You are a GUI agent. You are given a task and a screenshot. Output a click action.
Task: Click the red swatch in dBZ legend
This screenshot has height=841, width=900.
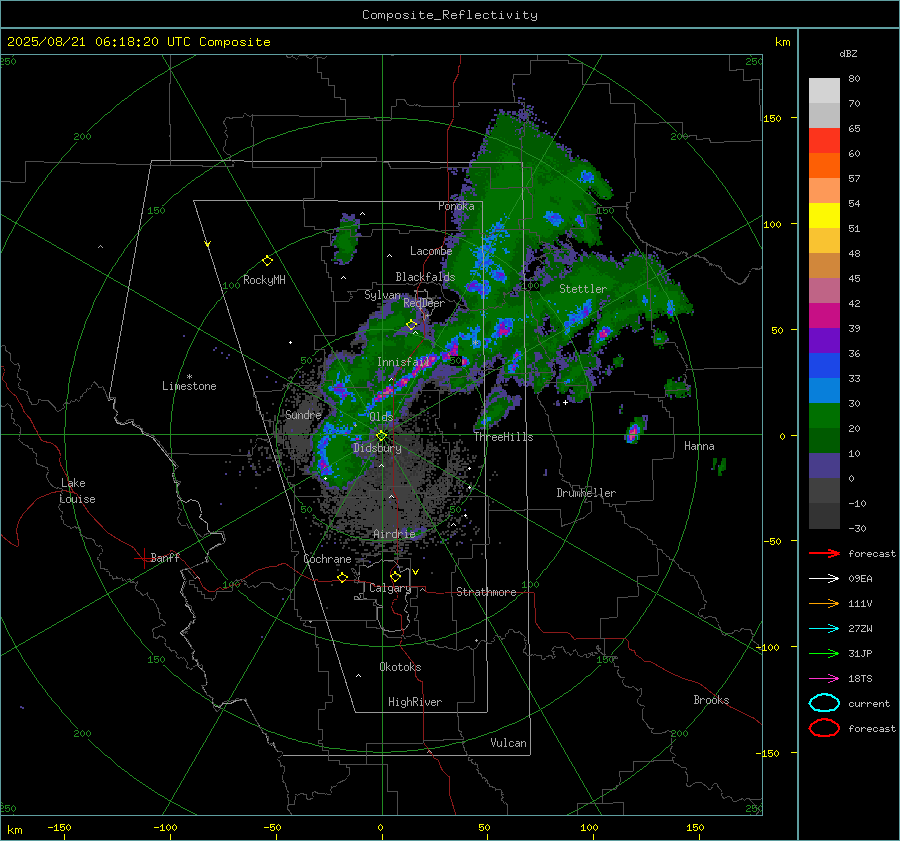824,141
